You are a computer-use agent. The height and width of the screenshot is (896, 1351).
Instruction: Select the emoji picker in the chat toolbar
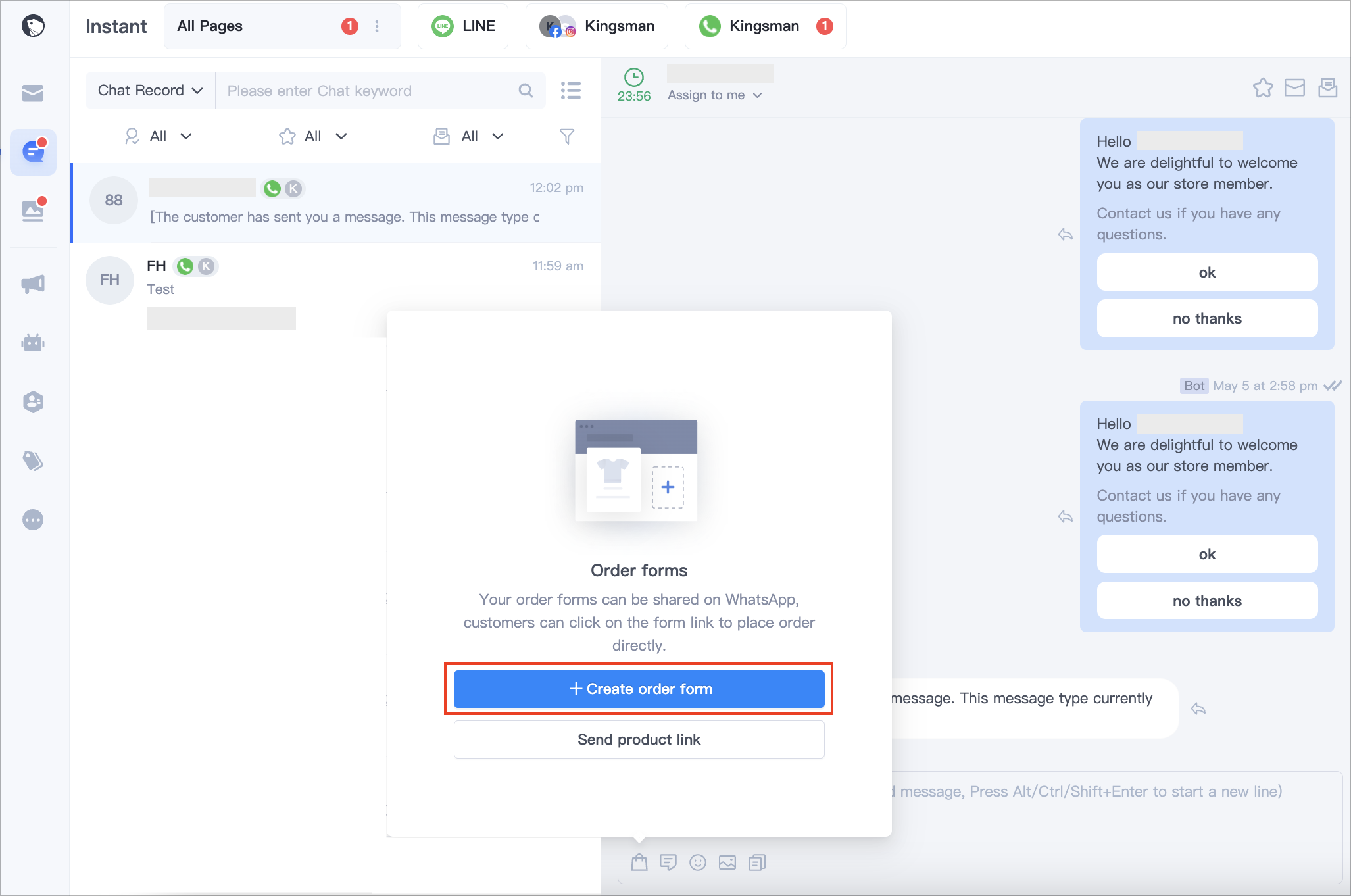pos(698,862)
